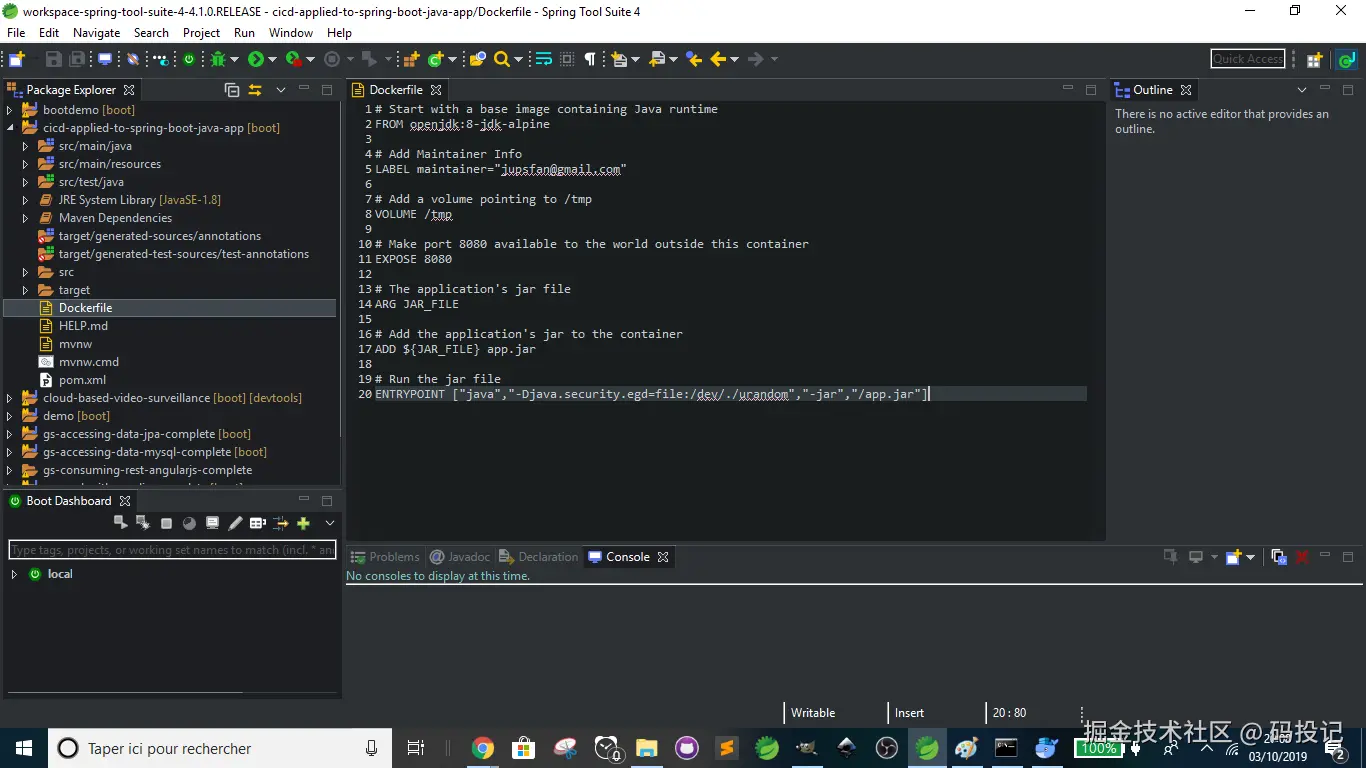Open the Search dropdown arrow beside magnifier
1366x768 pixels.
[x=518, y=60]
